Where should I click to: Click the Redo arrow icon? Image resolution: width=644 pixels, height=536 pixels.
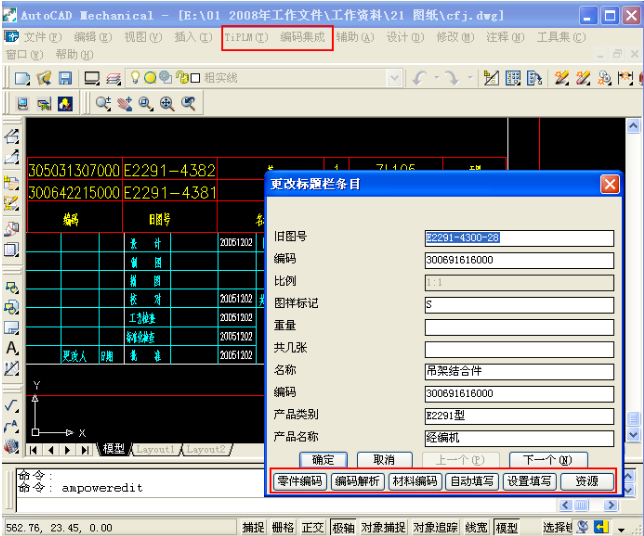[452, 78]
